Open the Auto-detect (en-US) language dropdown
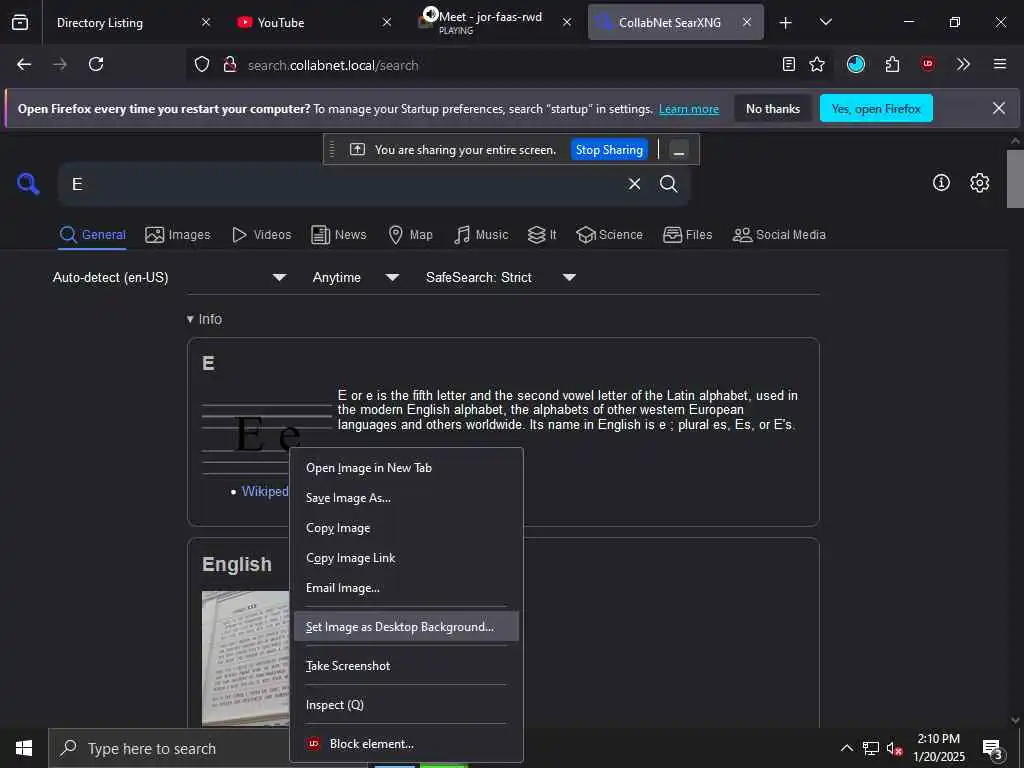 tap(170, 278)
